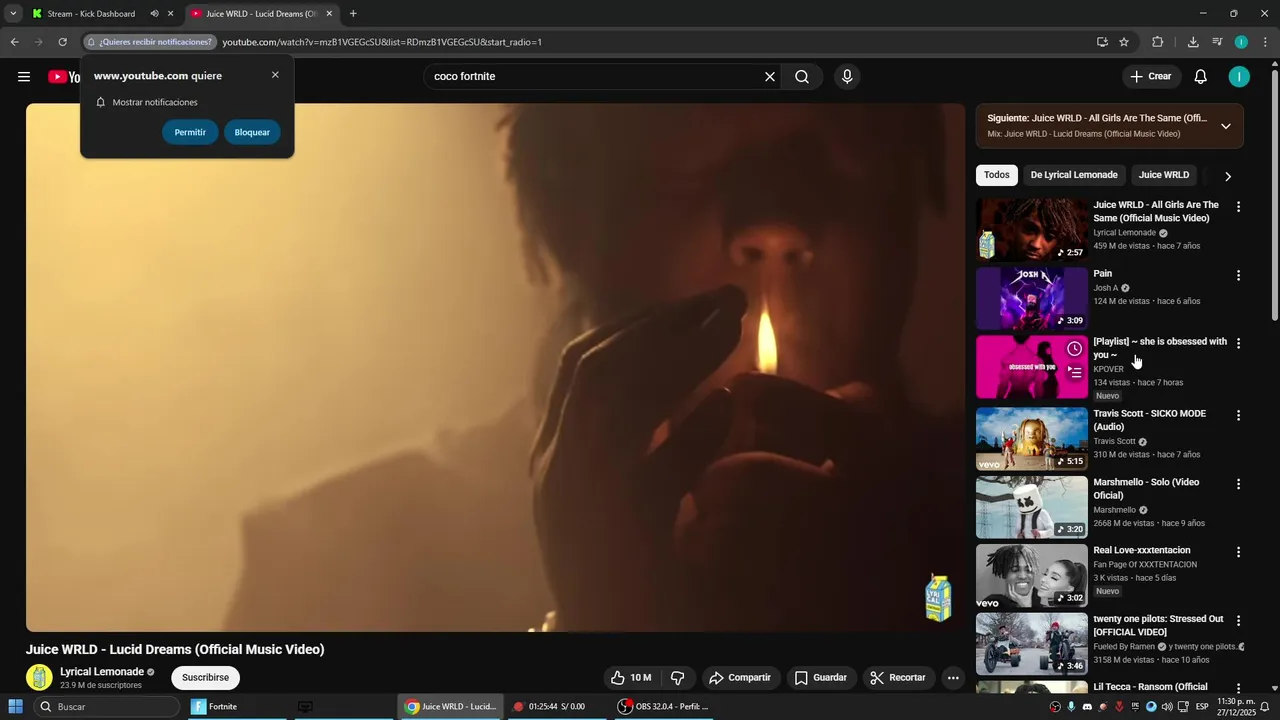
Task: Select the Todos filter chip
Action: pyautogui.click(x=997, y=175)
